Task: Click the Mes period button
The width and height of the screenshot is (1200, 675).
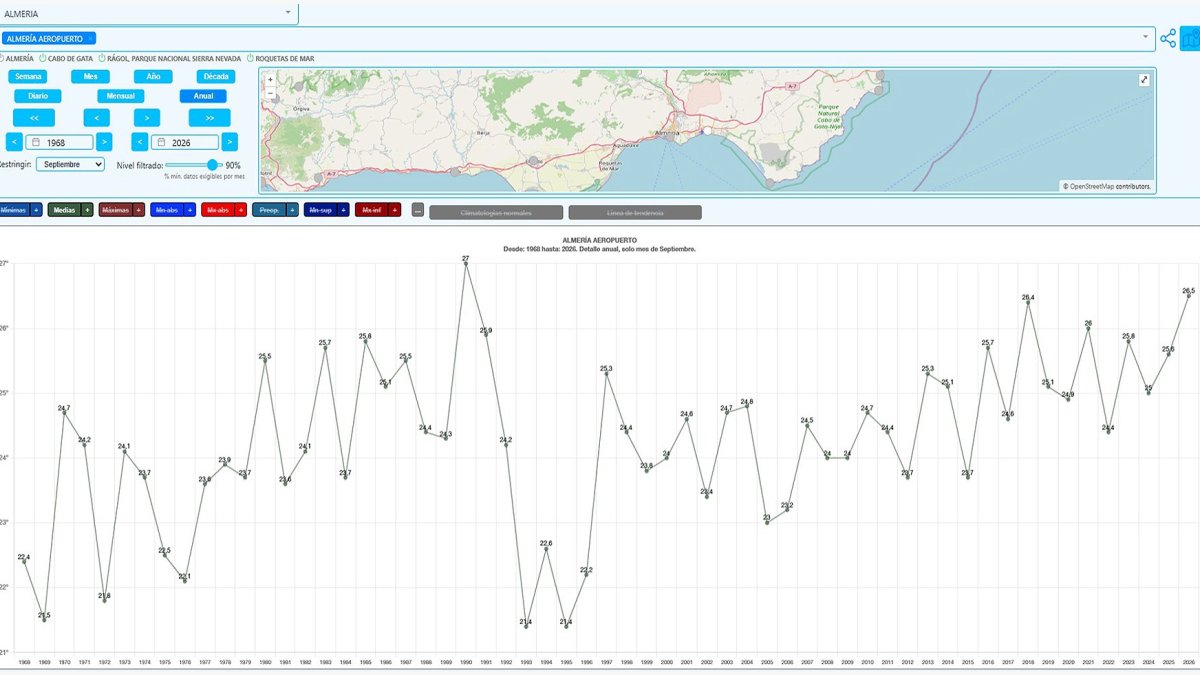Action: point(91,76)
